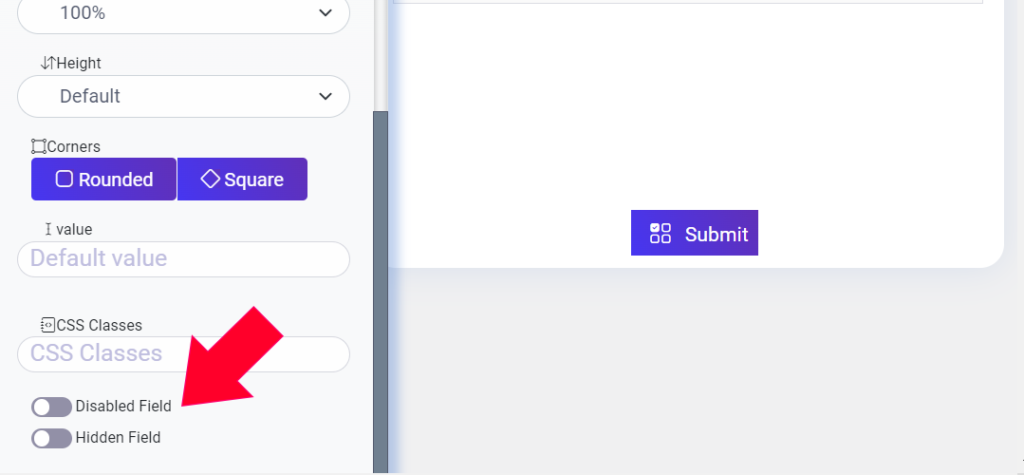The height and width of the screenshot is (475, 1024).
Task: Click the chevron on the Default dropdown
Action: pos(325,97)
